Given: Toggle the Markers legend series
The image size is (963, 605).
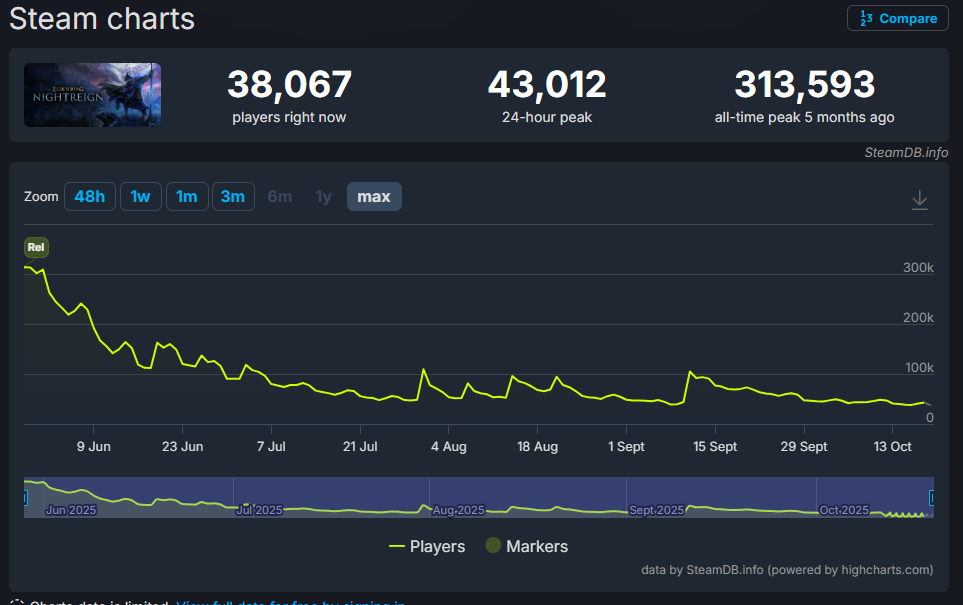Looking at the screenshot, I should pos(526,546).
